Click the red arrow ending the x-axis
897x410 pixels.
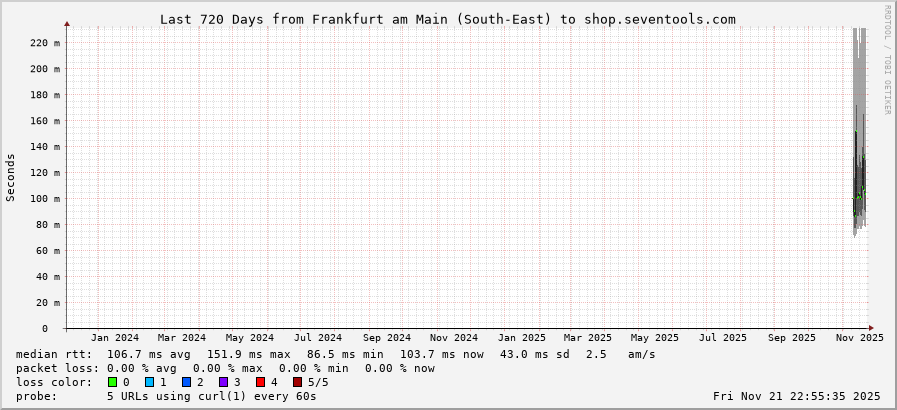point(871,328)
